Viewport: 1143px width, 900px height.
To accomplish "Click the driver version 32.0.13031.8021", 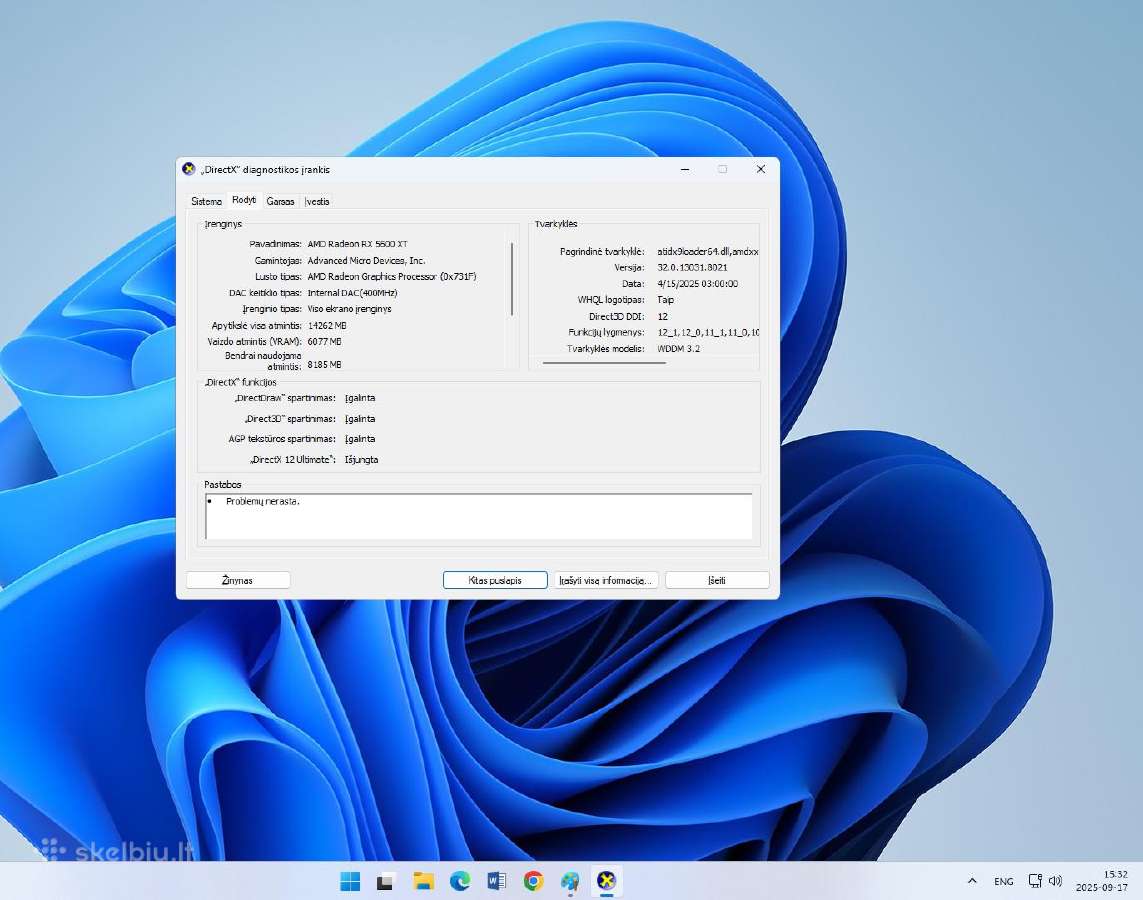I will [693, 267].
